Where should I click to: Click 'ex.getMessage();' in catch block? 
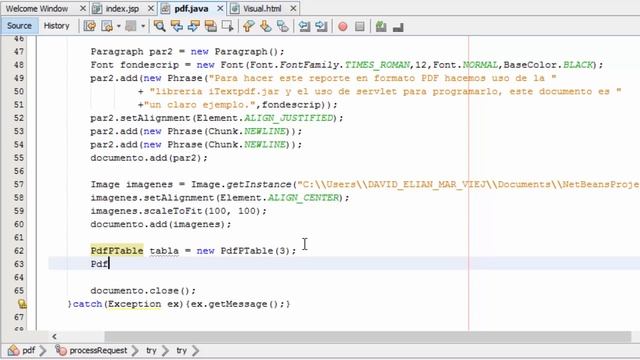pos(238,304)
